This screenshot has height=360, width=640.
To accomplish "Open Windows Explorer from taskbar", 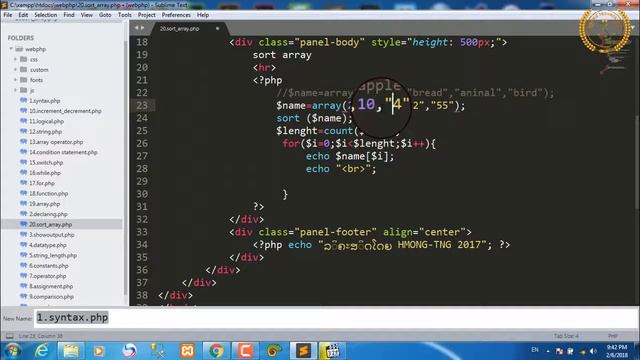I will coord(71,351).
